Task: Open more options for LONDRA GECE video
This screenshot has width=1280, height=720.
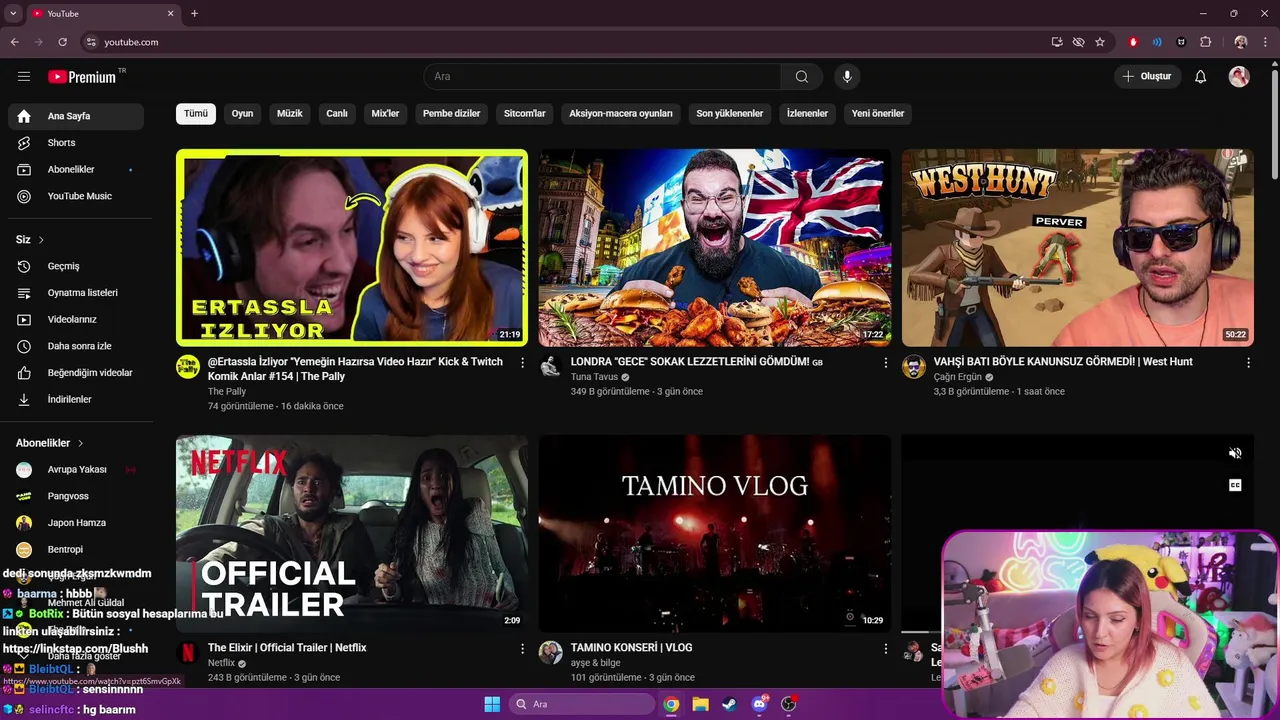Action: tap(885, 363)
